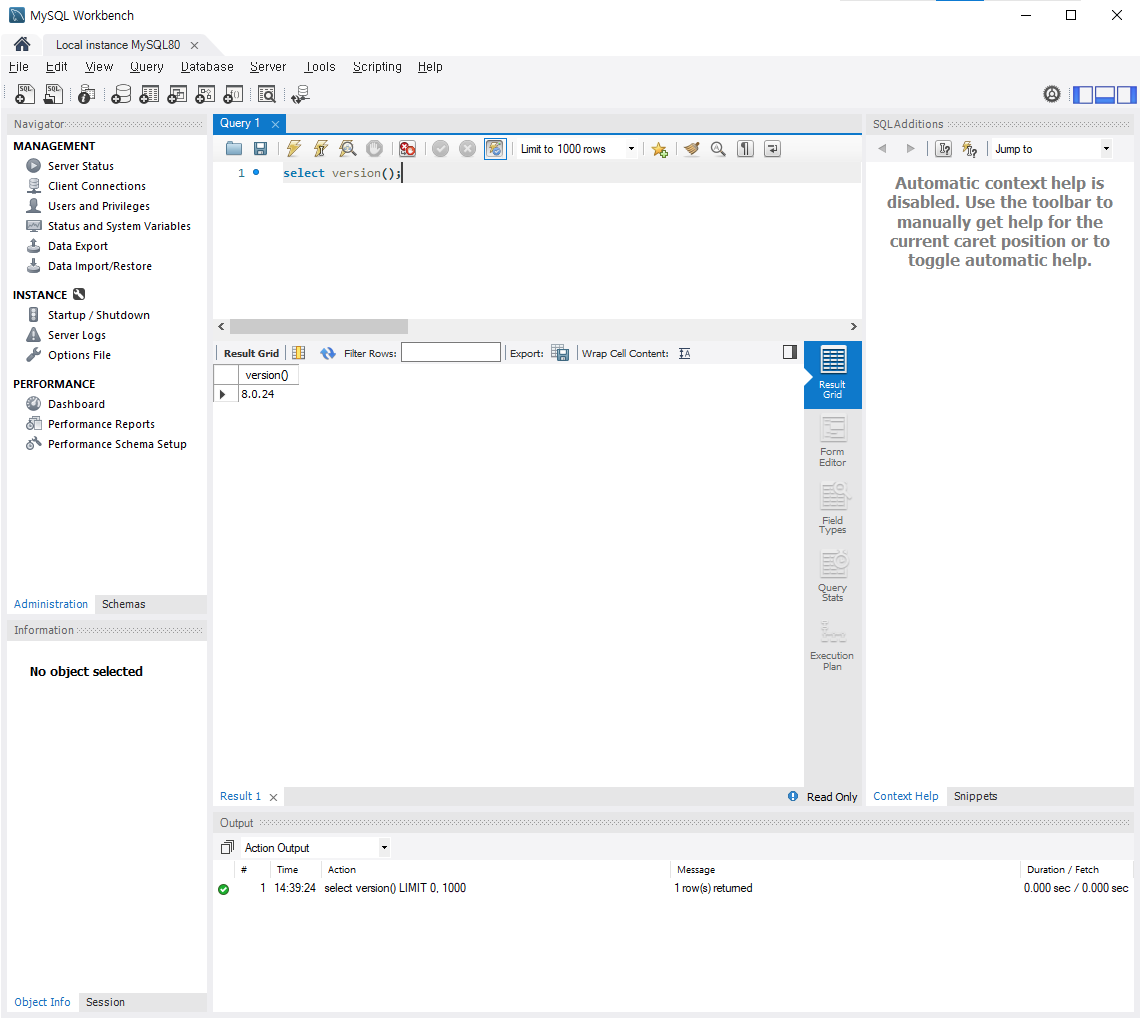This screenshot has width=1141, height=1019.
Task: Open the Scripting menu
Action: coord(377,66)
